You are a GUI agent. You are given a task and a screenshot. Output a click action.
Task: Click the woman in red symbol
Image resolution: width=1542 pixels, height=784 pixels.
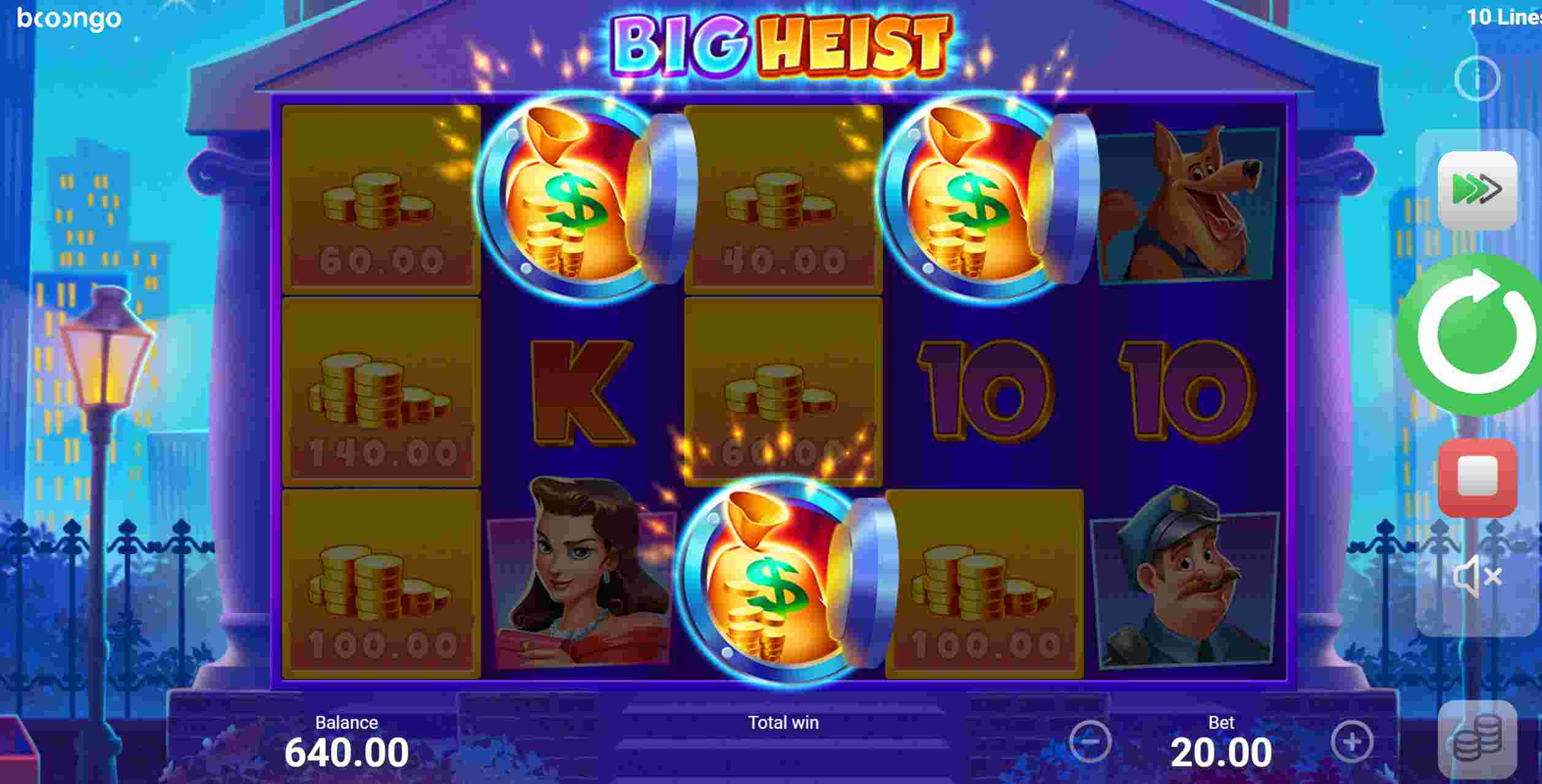pyautogui.click(x=579, y=574)
